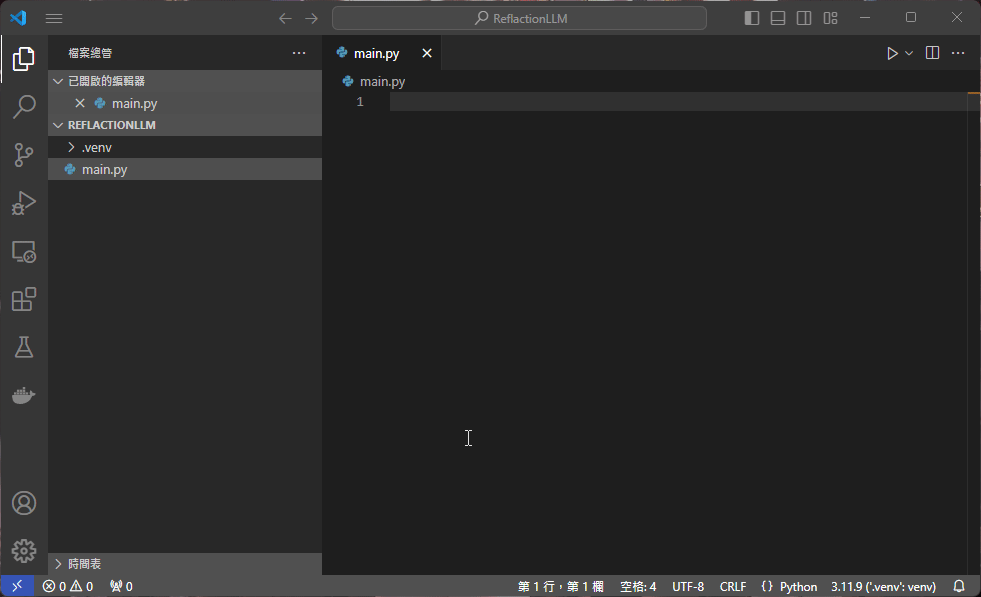Open the Manage gear settings

pyautogui.click(x=24, y=550)
